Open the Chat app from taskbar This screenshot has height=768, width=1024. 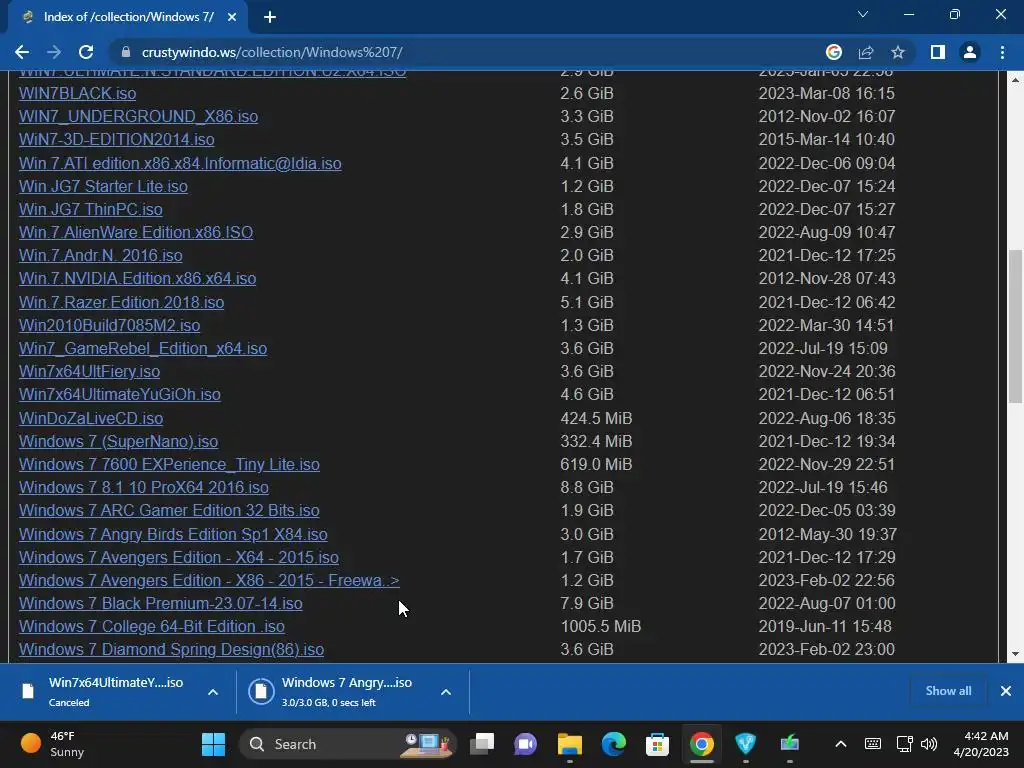point(526,744)
